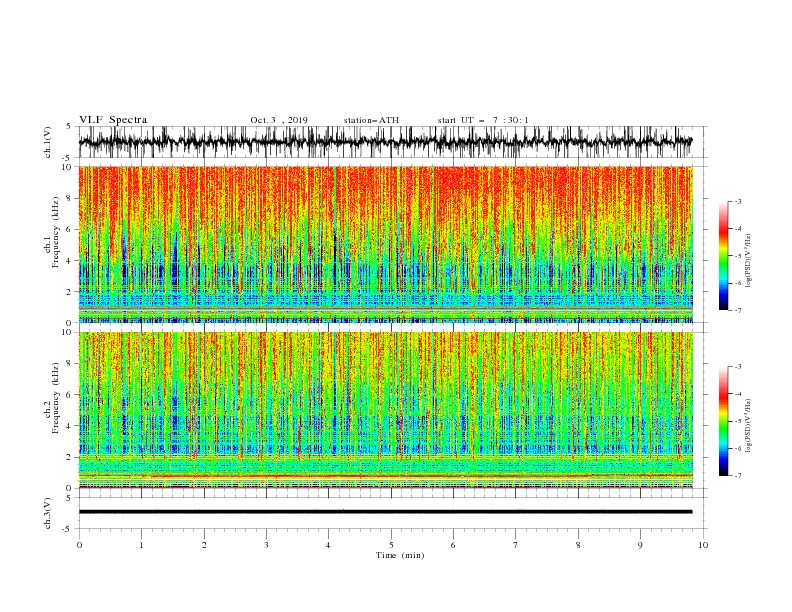This screenshot has width=792, height=612.
Task: Click the ch.2 frequency axis tick "6"
Action: pos(70,395)
